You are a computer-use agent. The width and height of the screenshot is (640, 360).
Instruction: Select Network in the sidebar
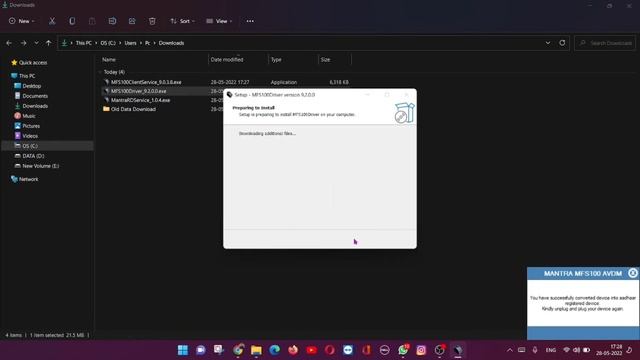click(x=28, y=179)
